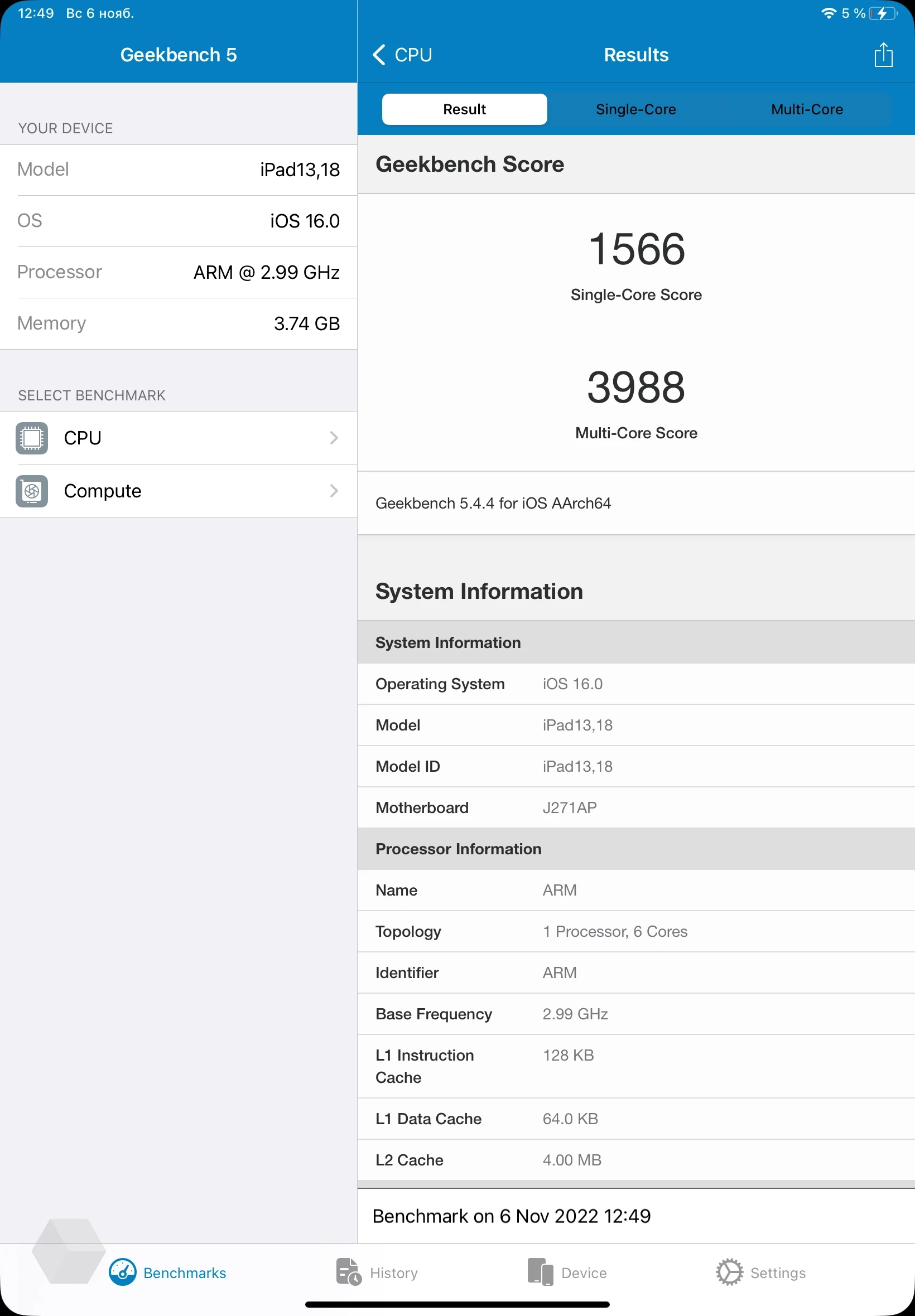Tap the home indicator bar

point(457,1304)
